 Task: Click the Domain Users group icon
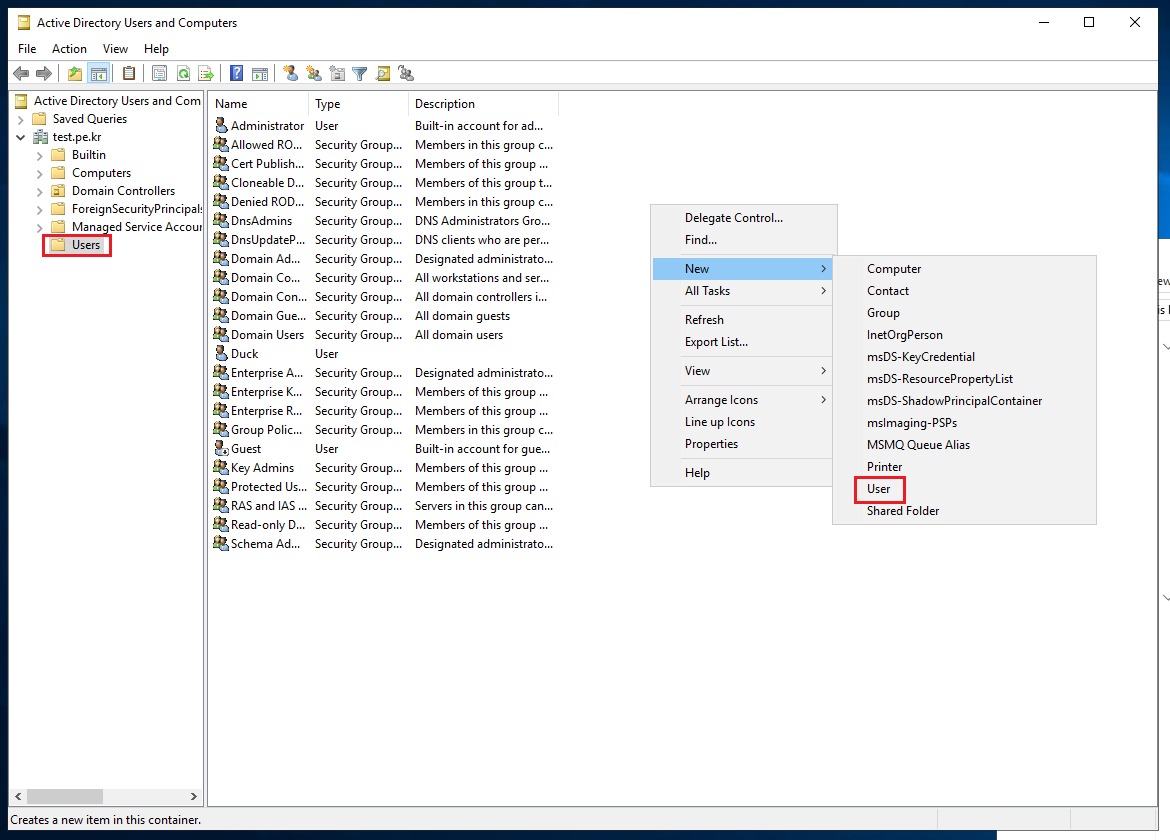pos(221,333)
